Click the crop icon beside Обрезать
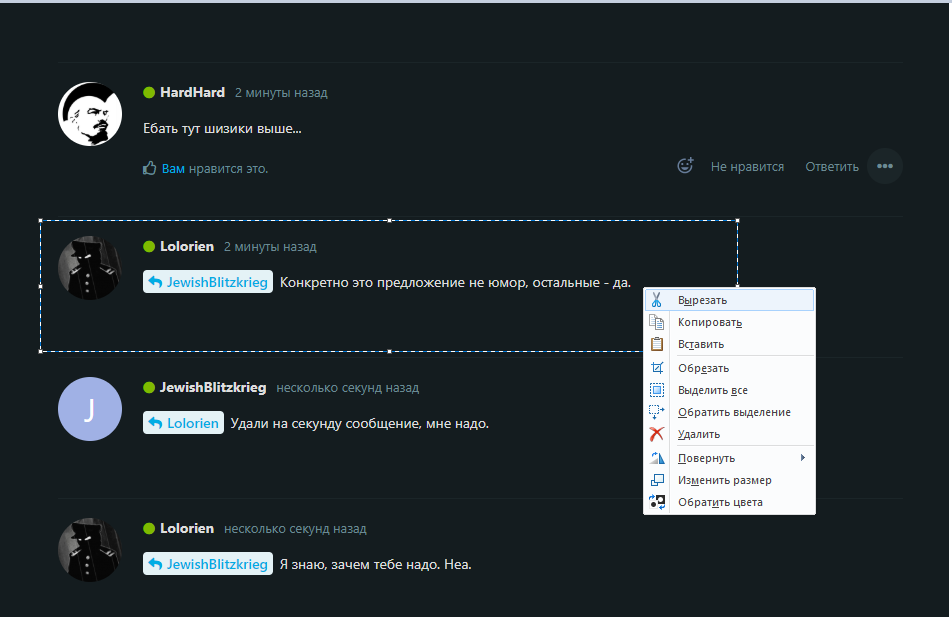Viewport: 952px width, 617px height. [656, 368]
